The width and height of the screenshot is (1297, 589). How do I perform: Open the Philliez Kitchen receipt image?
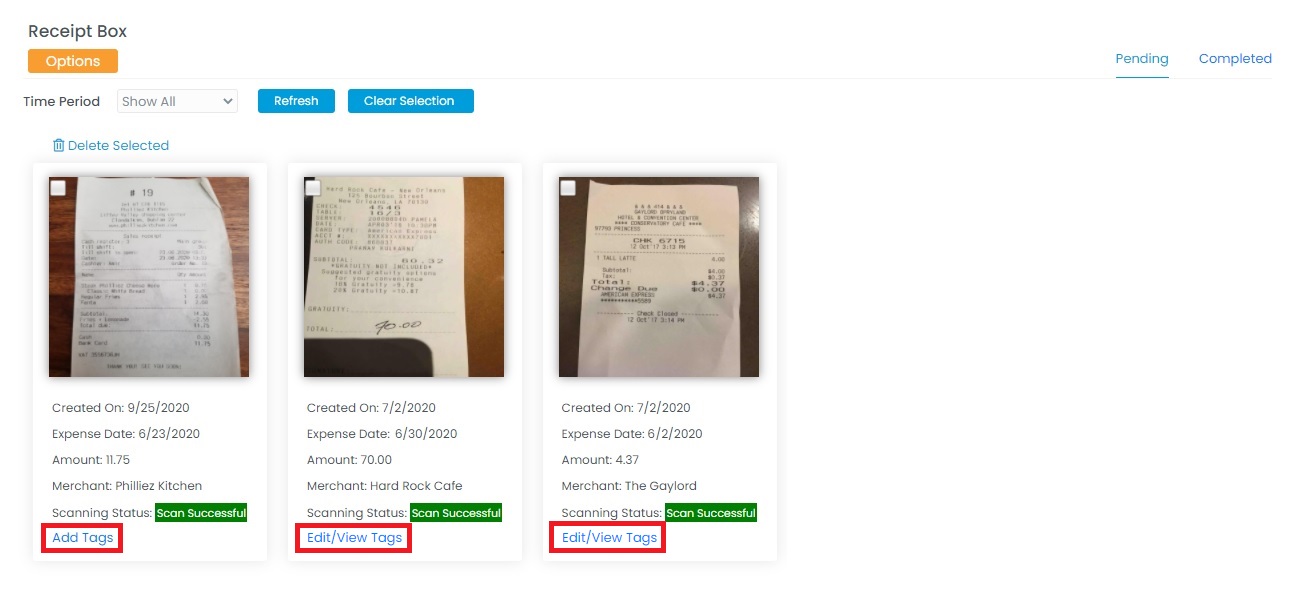149,277
